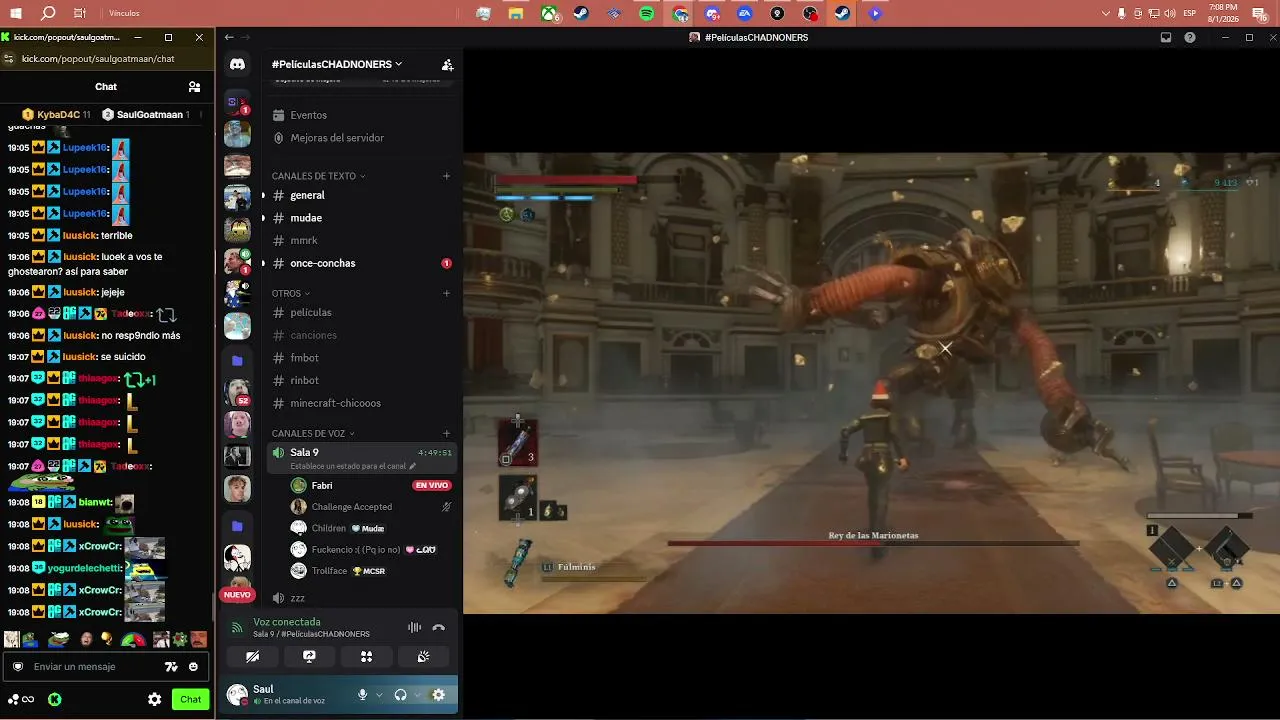Viewport: 1280px width, 720px height.
Task: Open the mudae text channel
Action: (362, 218)
